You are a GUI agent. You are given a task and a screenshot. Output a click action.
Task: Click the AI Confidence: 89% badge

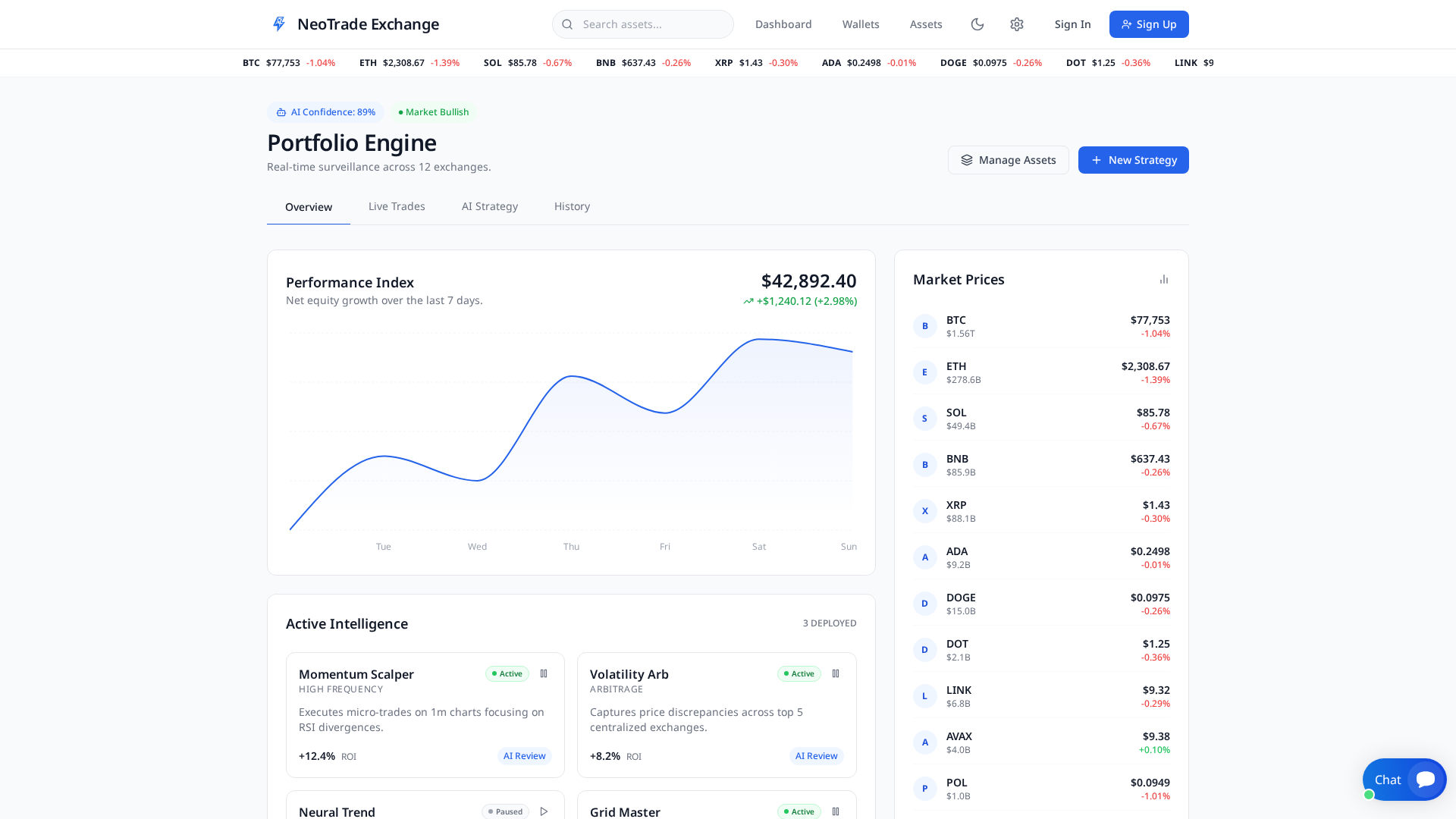tap(326, 112)
